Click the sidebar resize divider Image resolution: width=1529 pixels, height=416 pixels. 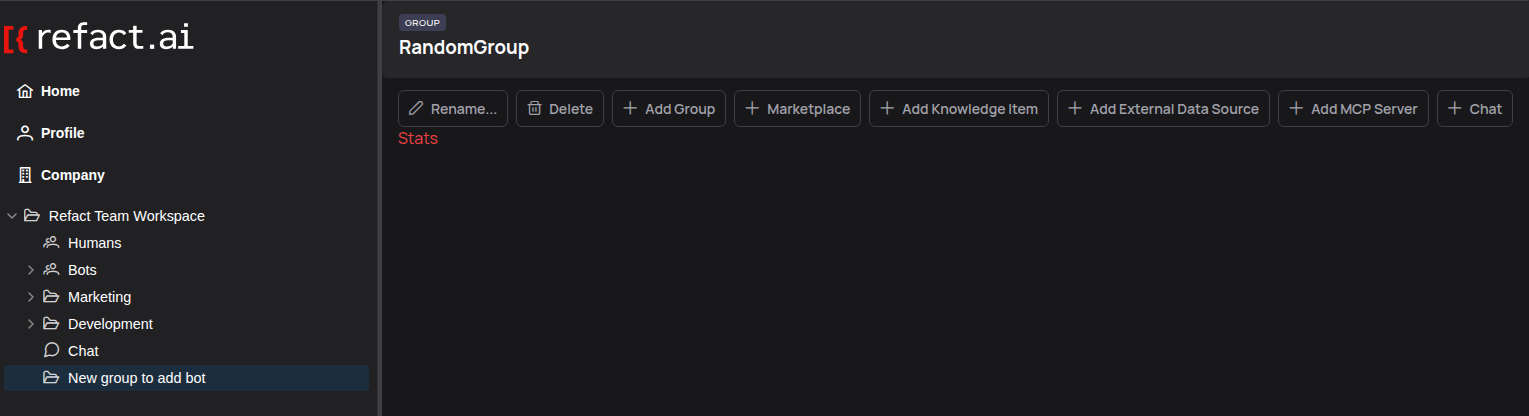tap(379, 208)
